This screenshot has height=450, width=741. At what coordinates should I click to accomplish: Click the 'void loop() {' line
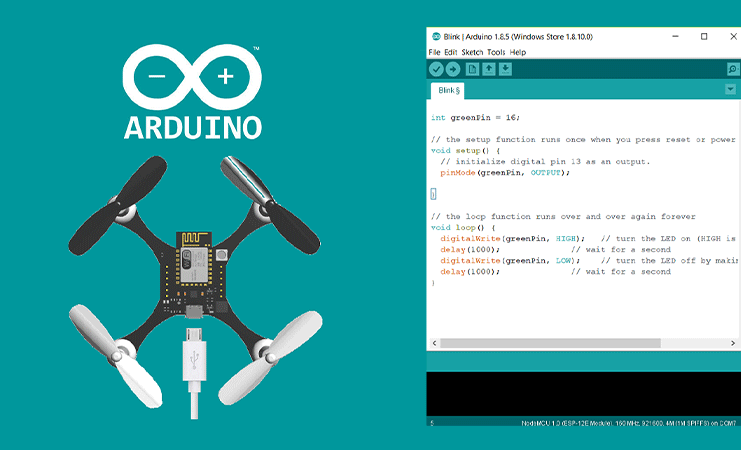pos(463,228)
